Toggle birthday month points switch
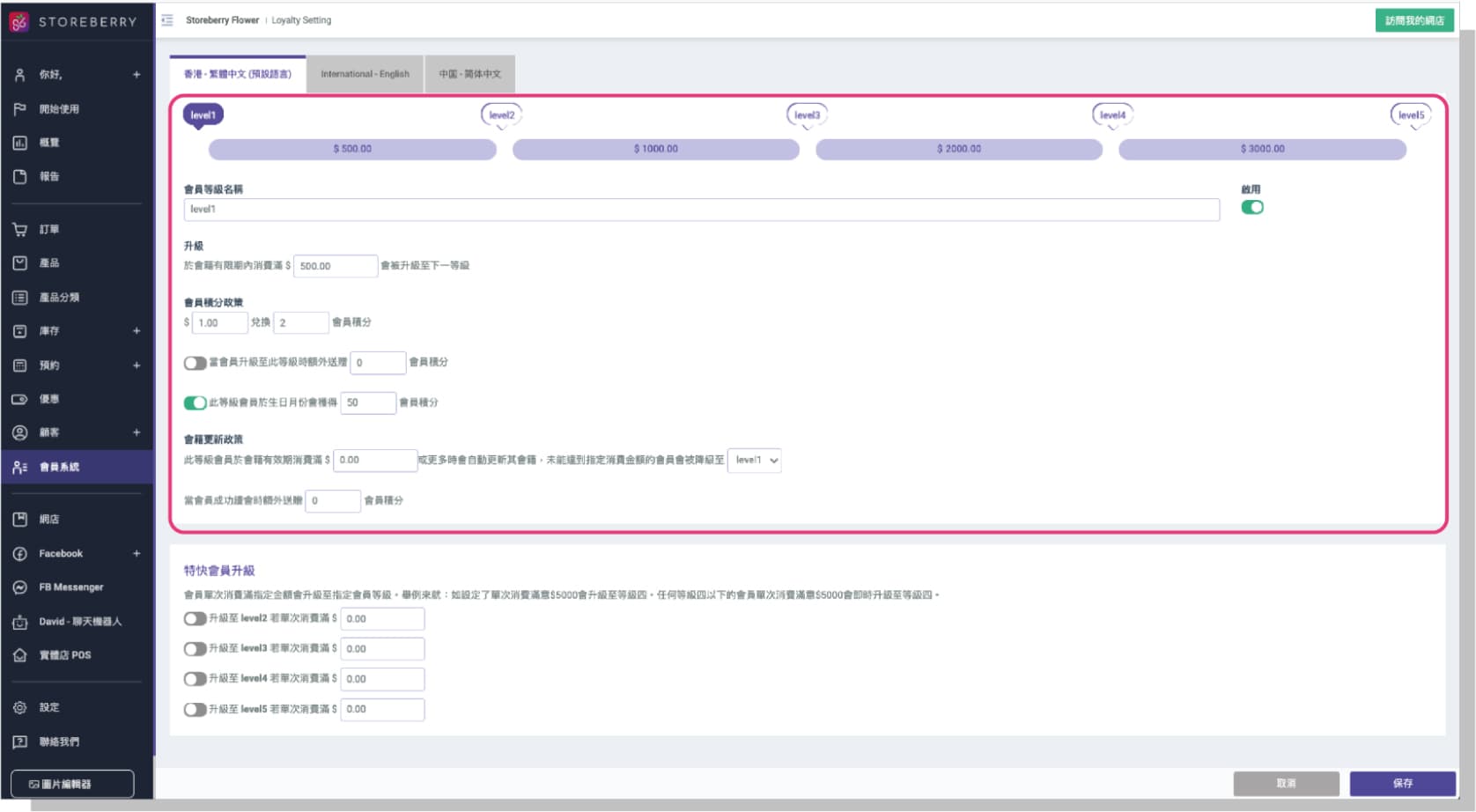Screen dimensions: 1476x812 point(195,402)
